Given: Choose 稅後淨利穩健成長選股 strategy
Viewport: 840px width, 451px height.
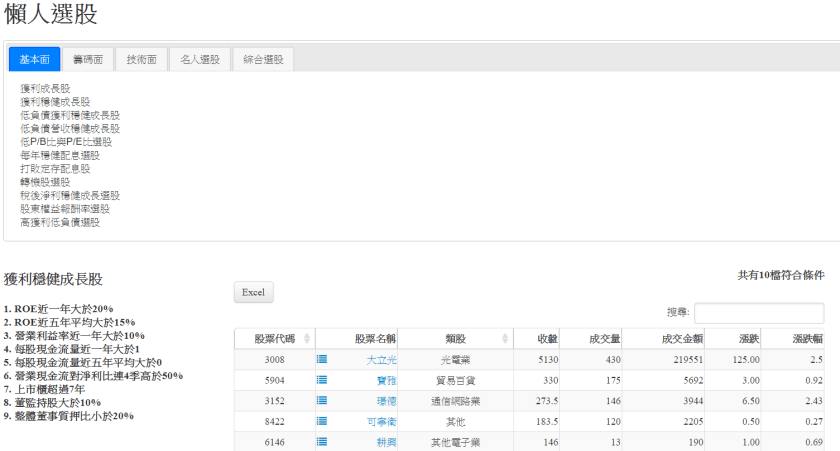Looking at the screenshot, I should 70,196.
